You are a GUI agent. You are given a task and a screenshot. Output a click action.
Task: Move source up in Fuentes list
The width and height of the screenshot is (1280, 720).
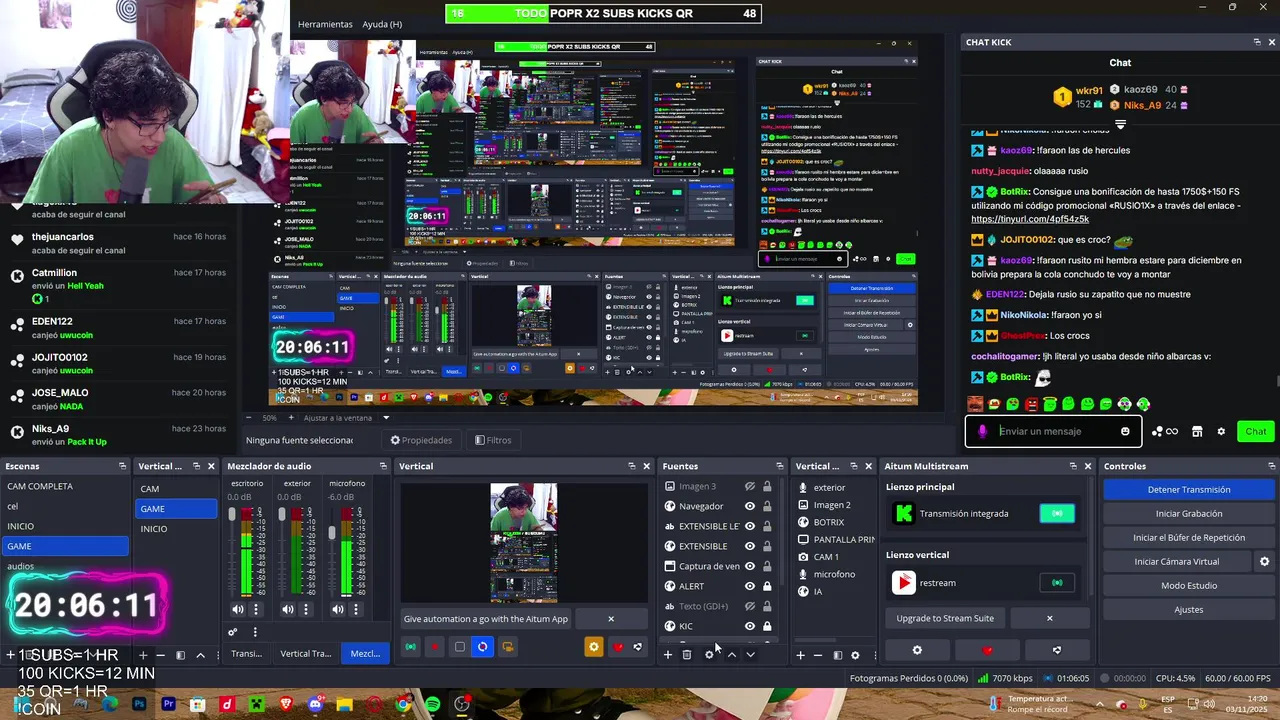[731, 655]
